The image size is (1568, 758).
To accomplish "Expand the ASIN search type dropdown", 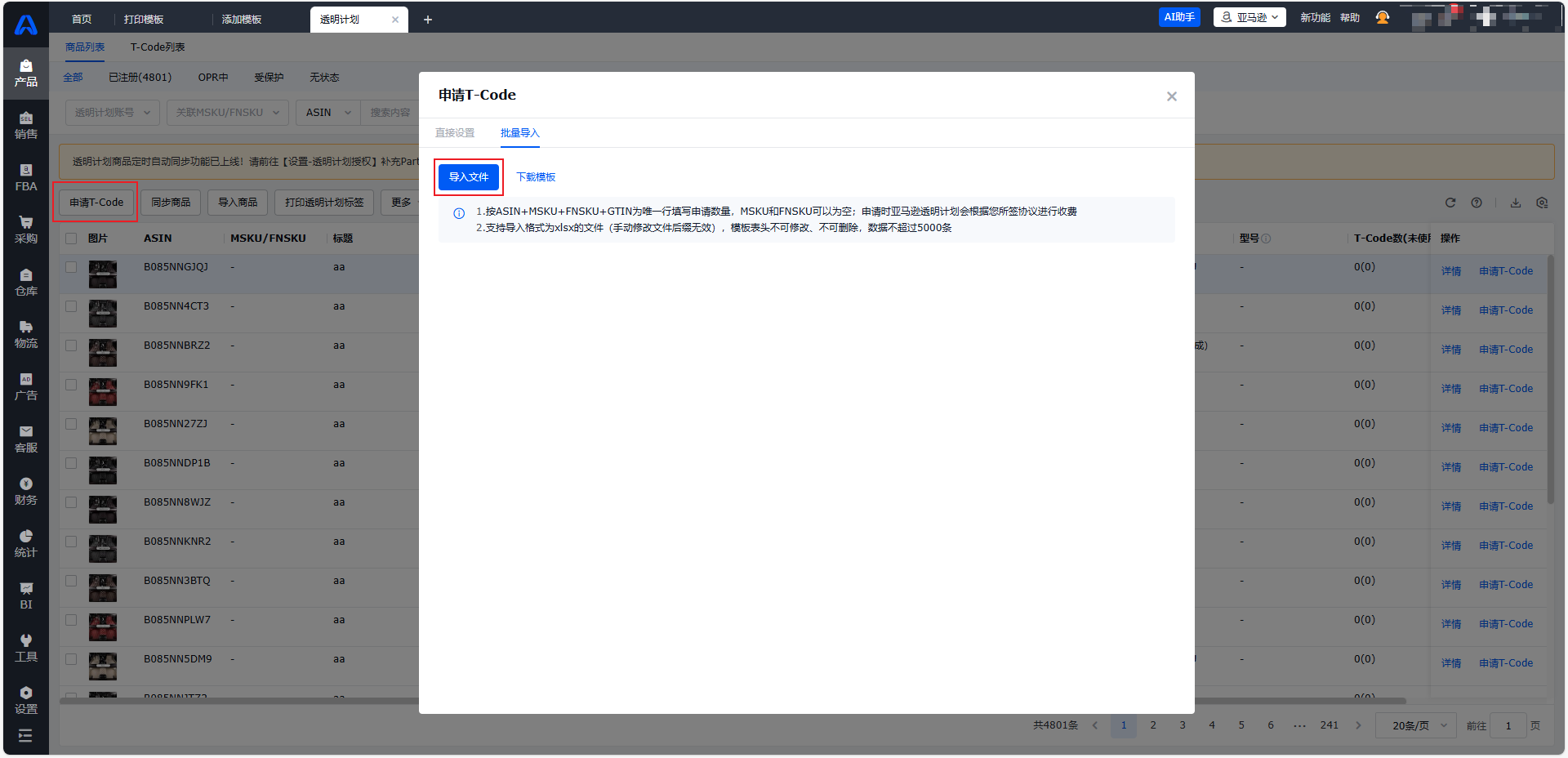I will [x=328, y=113].
